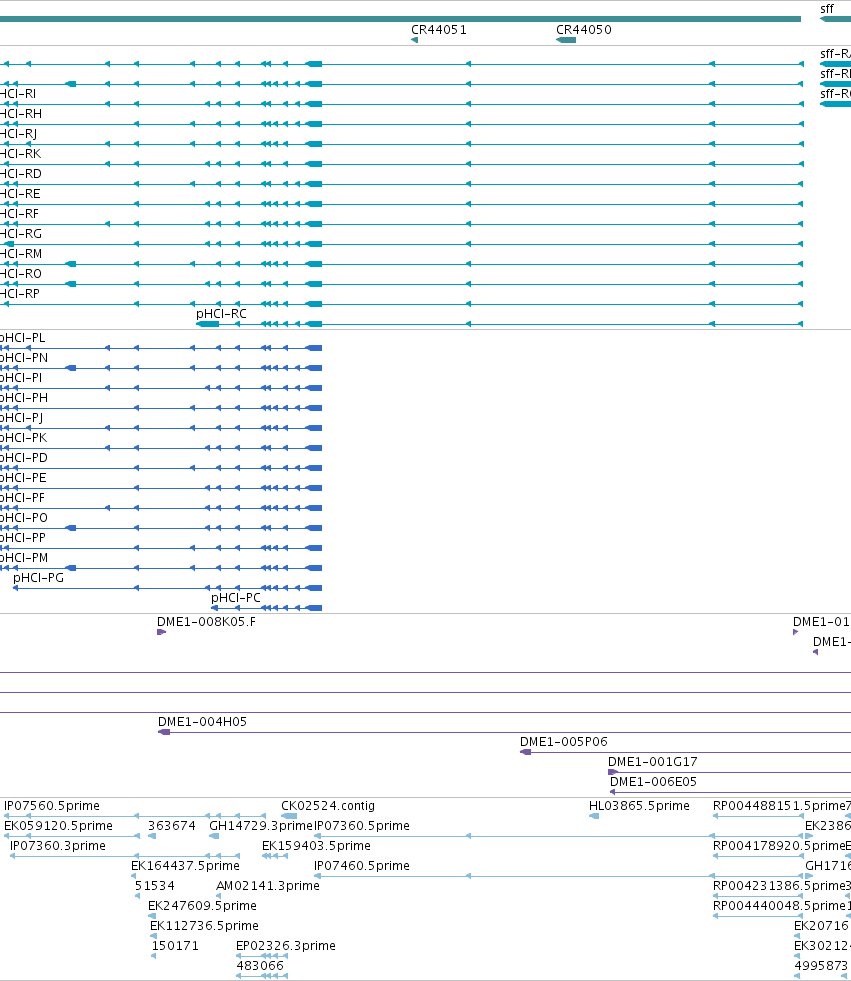
Task: Click the pHCl-RC transcript thick exon block
Action: (x=208, y=324)
